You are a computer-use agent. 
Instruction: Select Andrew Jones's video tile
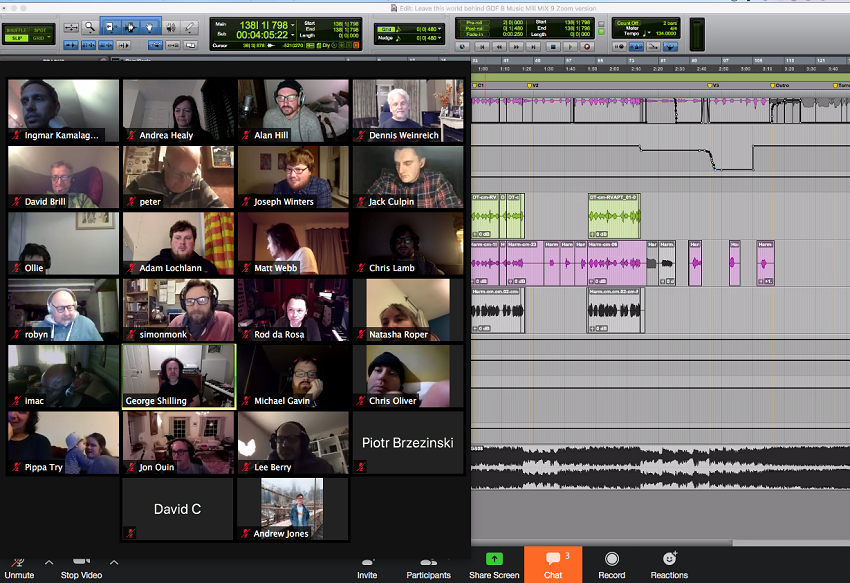[293, 509]
